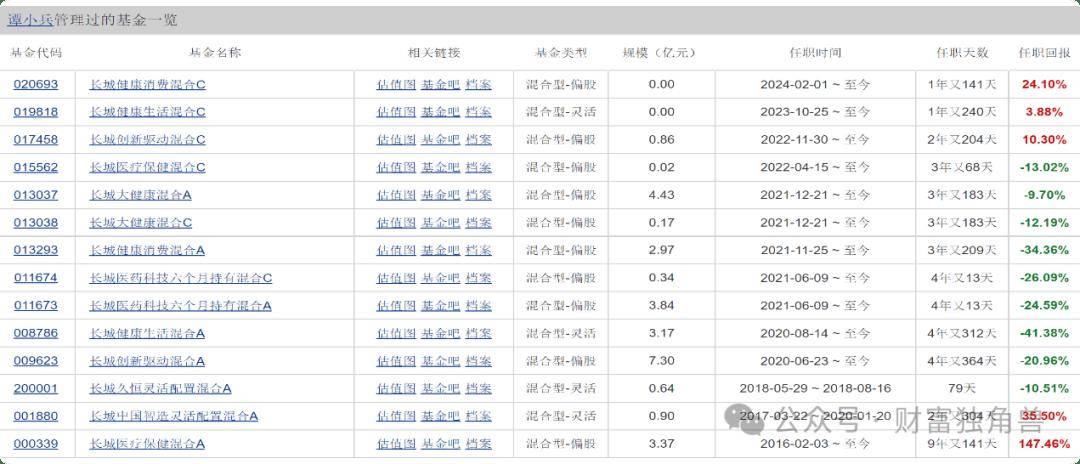Open fund 长城医疗保健混合A

[x=147, y=444]
